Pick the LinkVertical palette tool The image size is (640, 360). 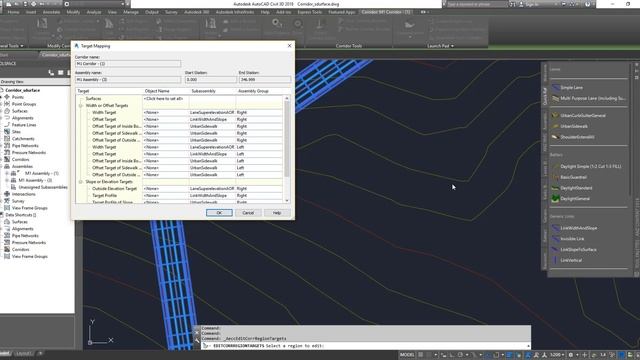click(567, 260)
